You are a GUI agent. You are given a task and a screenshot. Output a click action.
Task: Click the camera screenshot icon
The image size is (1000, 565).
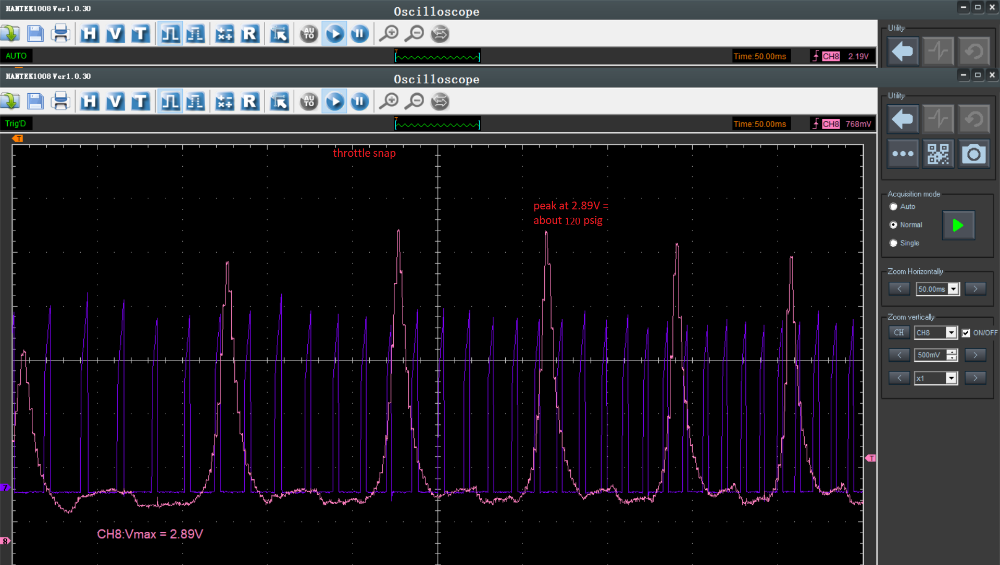pyautogui.click(x=973, y=154)
